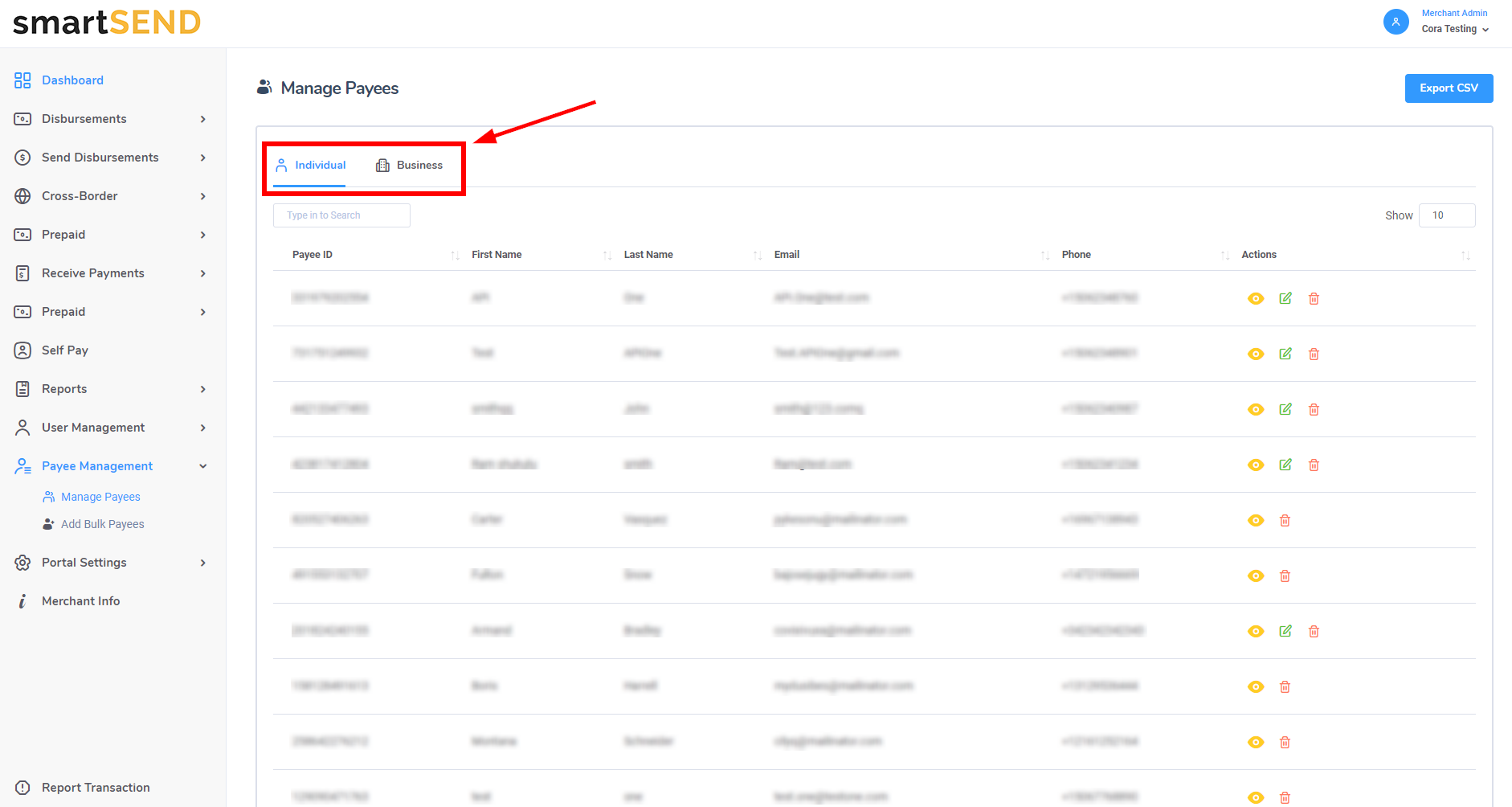Click the Show entries count field
The height and width of the screenshot is (807, 1512).
coord(1446,215)
